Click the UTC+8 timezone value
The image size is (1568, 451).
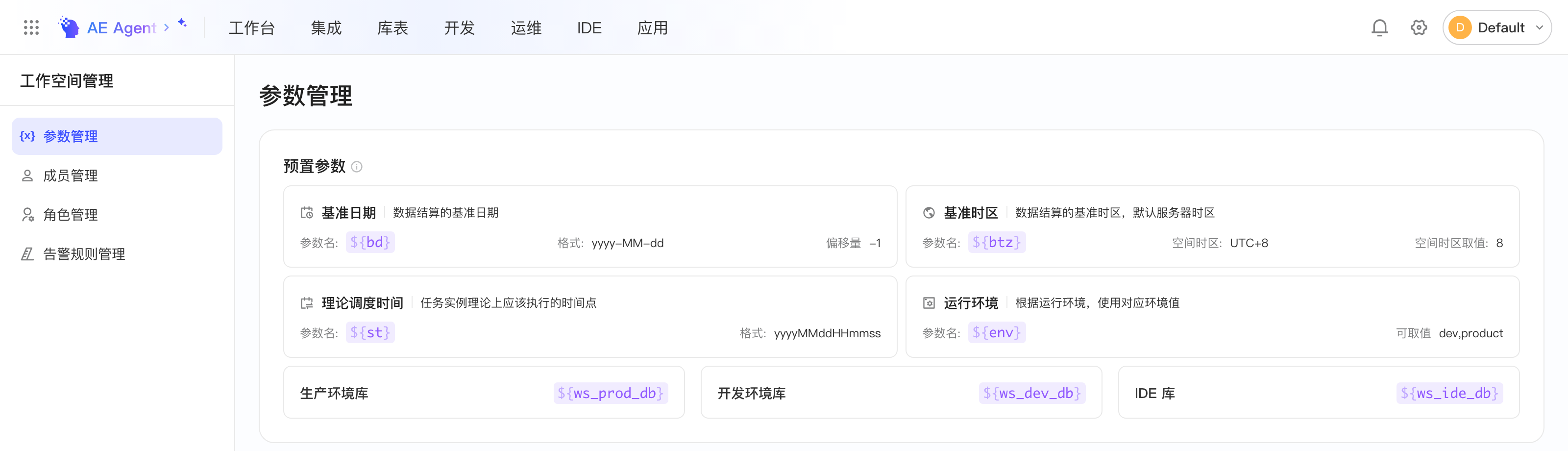(1249, 243)
